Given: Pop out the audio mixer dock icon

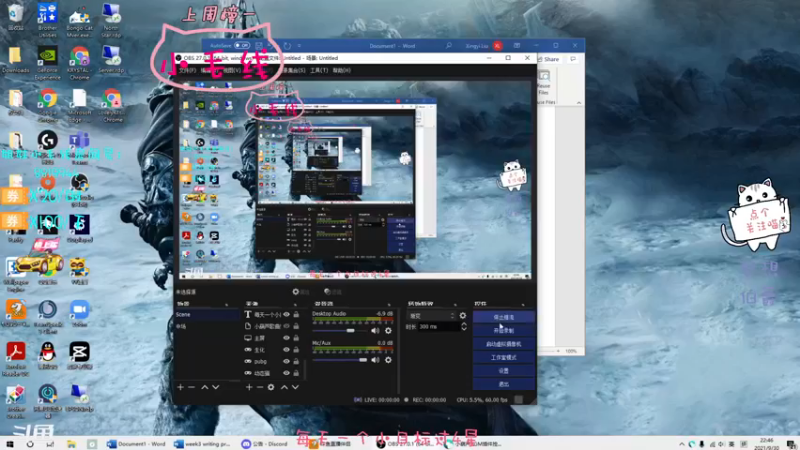Looking at the screenshot, I should coord(389,304).
